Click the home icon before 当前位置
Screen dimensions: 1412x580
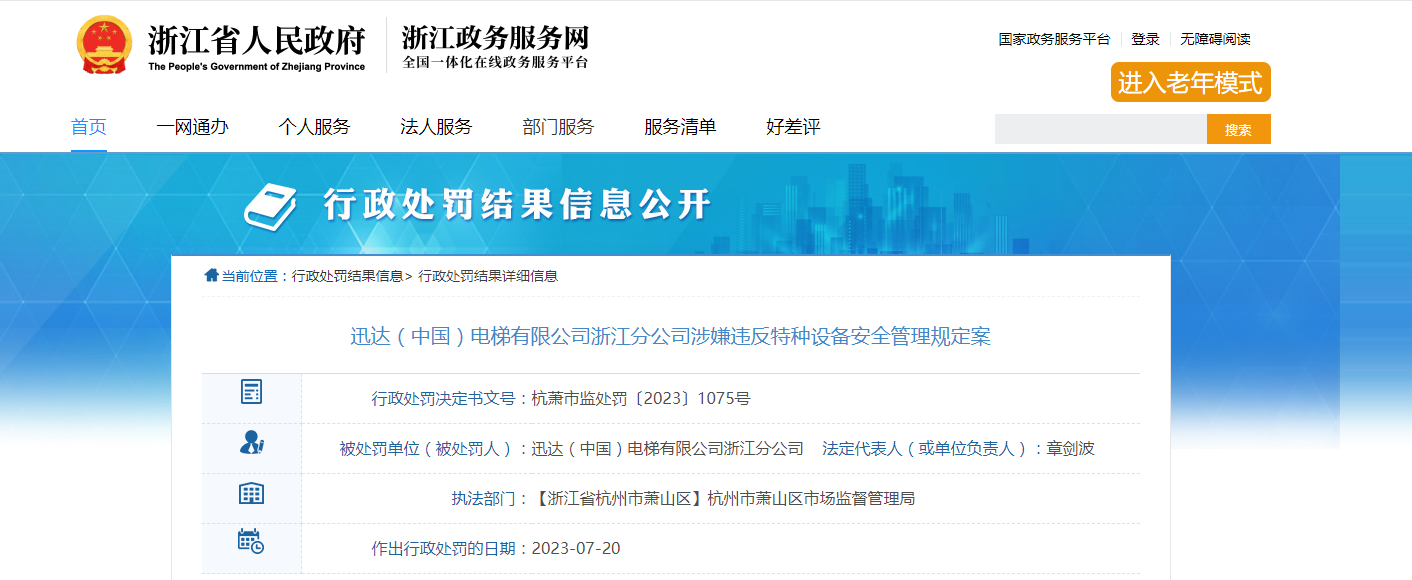click(x=211, y=275)
